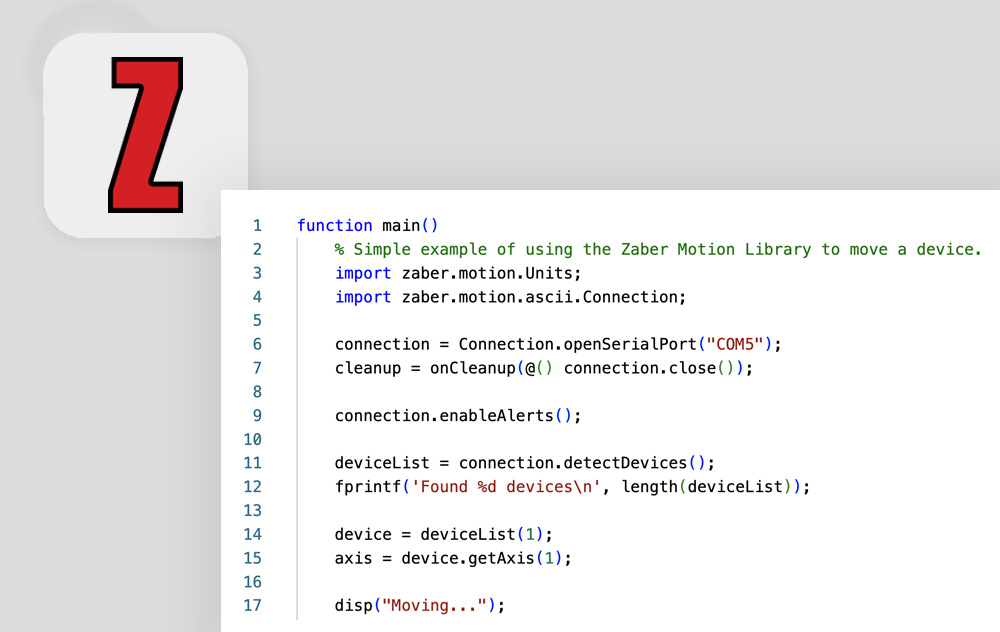Select line number 7 in the gutter
Image resolution: width=1000 pixels, height=632 pixels.
[257, 368]
